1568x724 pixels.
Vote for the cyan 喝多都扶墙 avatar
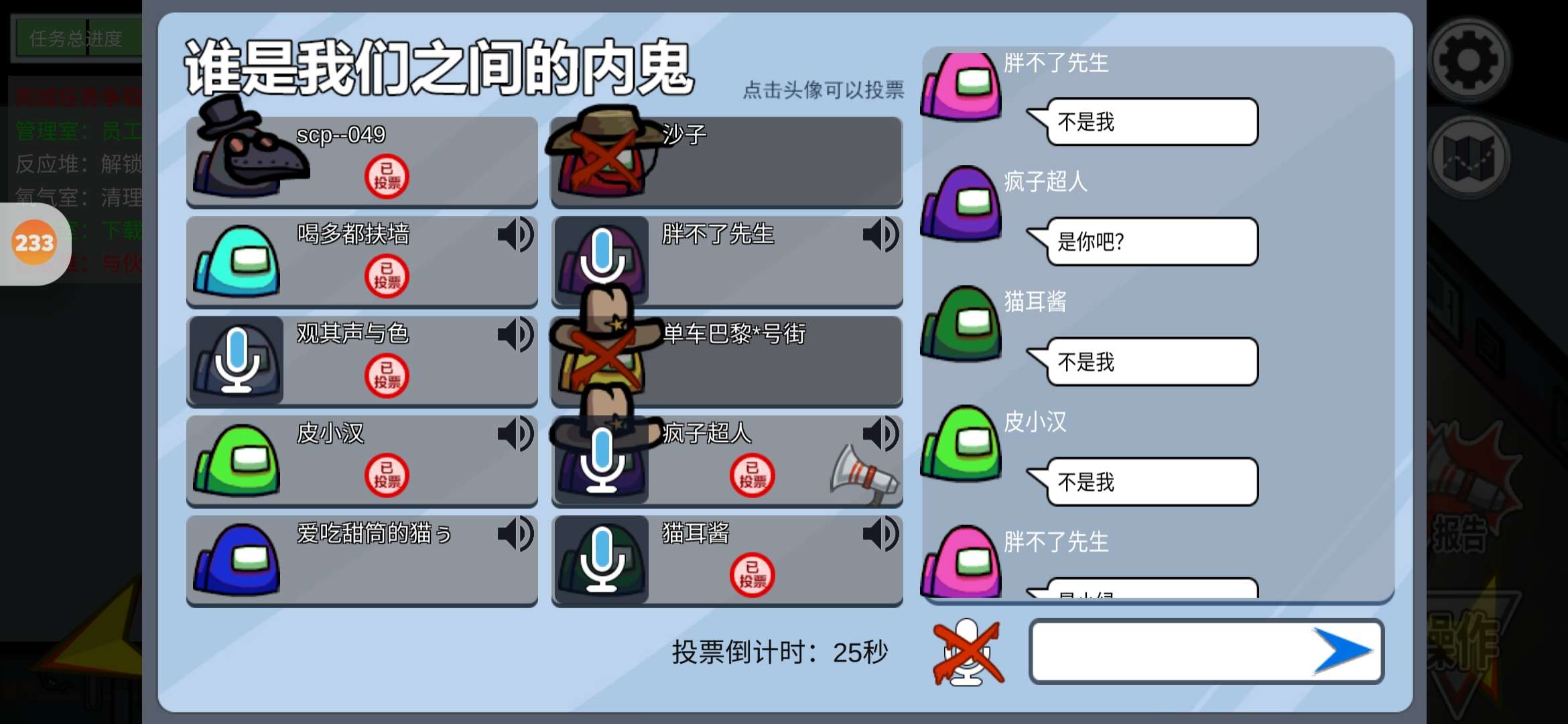pyautogui.click(x=237, y=260)
